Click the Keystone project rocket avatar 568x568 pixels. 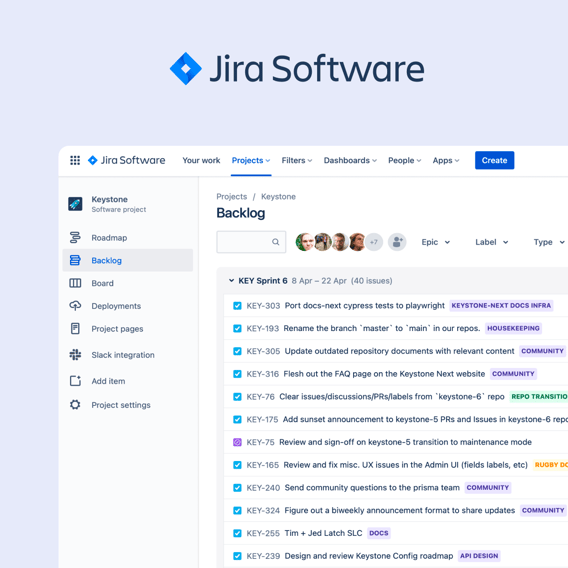click(x=75, y=204)
